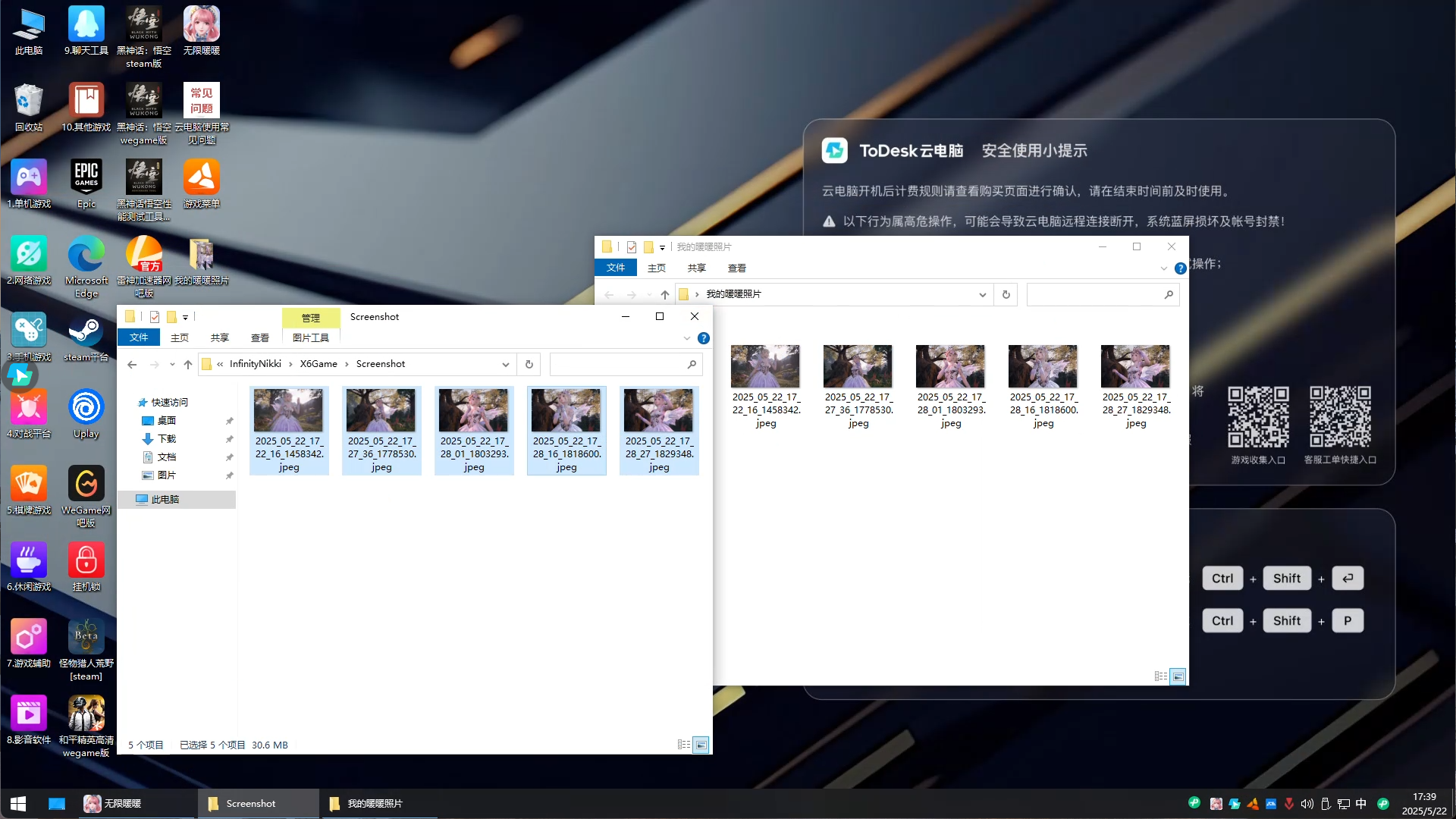Launch Microsoft Edge desktop icon
Viewport: 1456px width, 819px height.
tap(86, 267)
